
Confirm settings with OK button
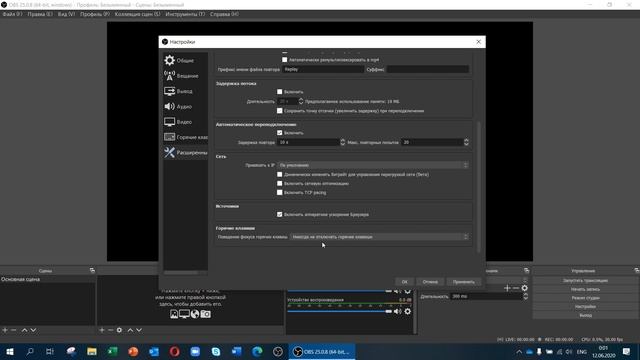pos(404,282)
